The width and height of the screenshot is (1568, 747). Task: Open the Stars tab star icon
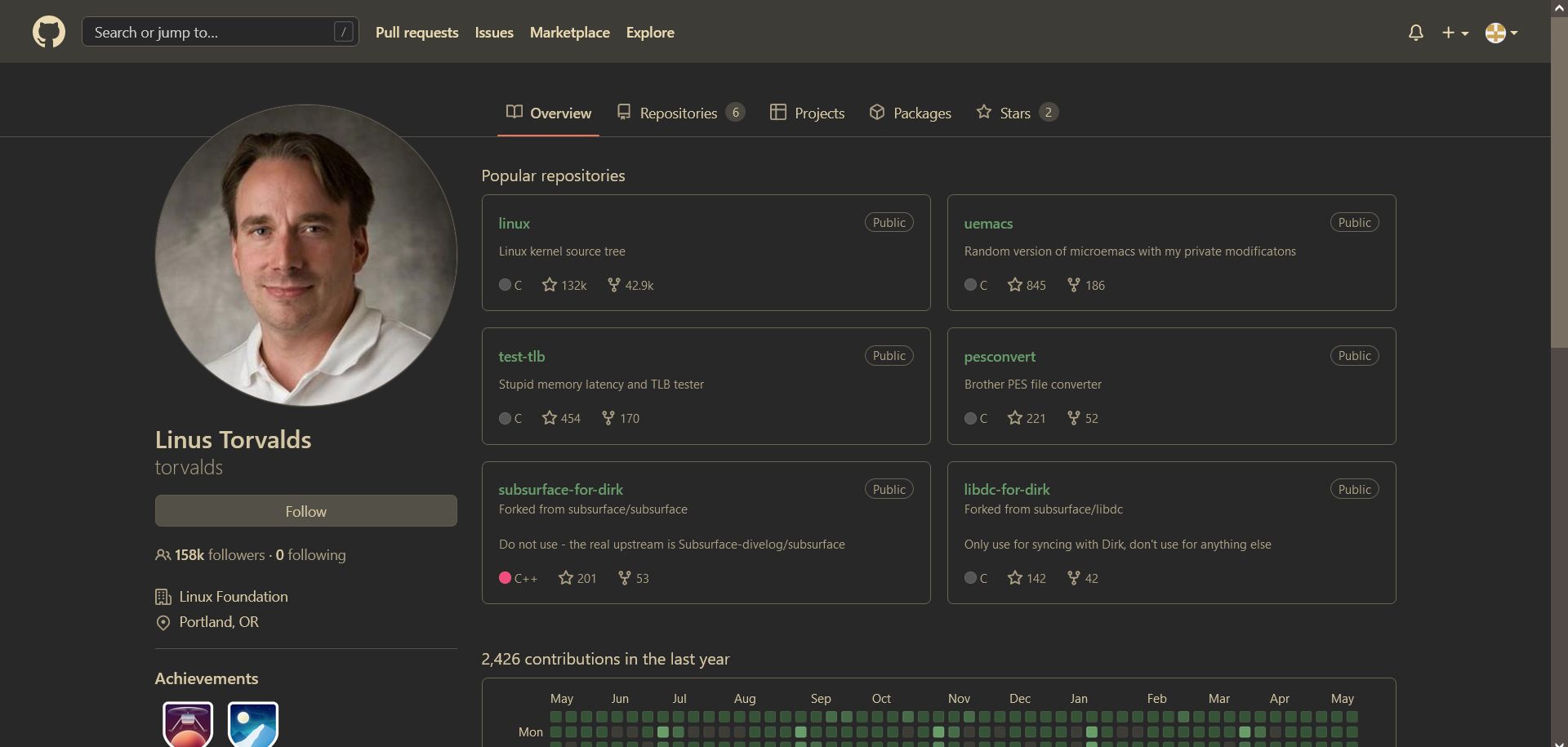pyautogui.click(x=984, y=112)
